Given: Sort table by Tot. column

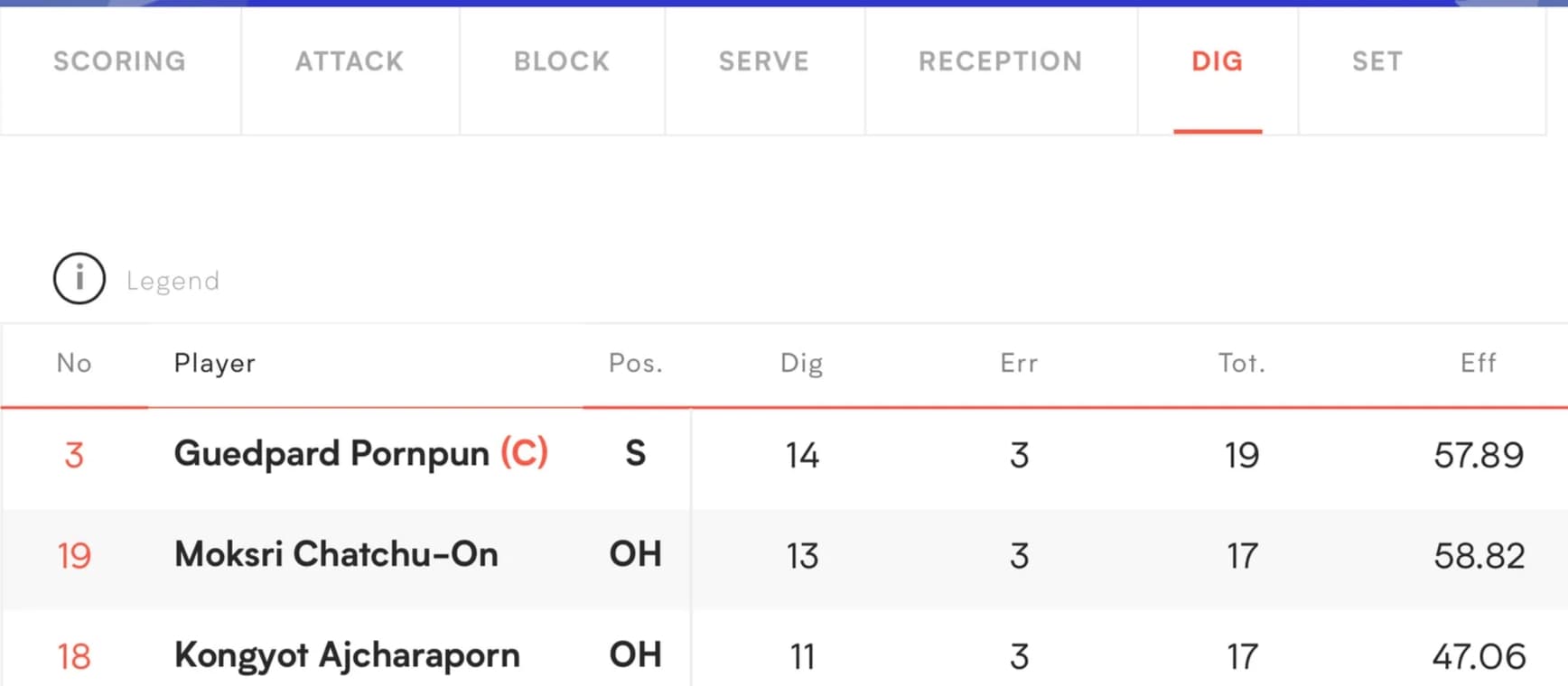Looking at the screenshot, I should coord(1242,363).
